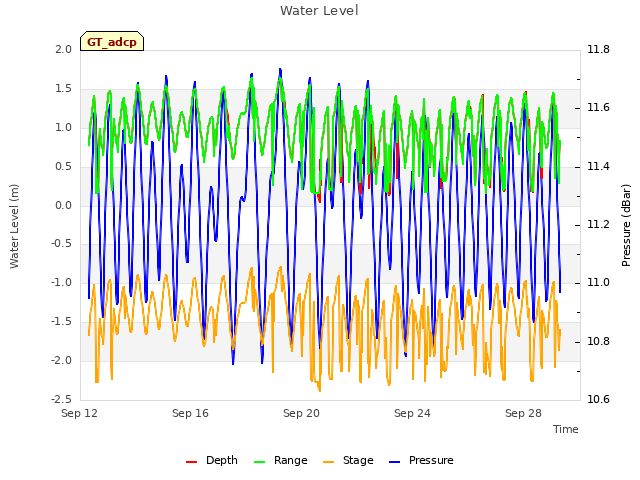Click the 1.5 left axis tick label
The height and width of the screenshot is (480, 640).
pyautogui.click(x=63, y=88)
